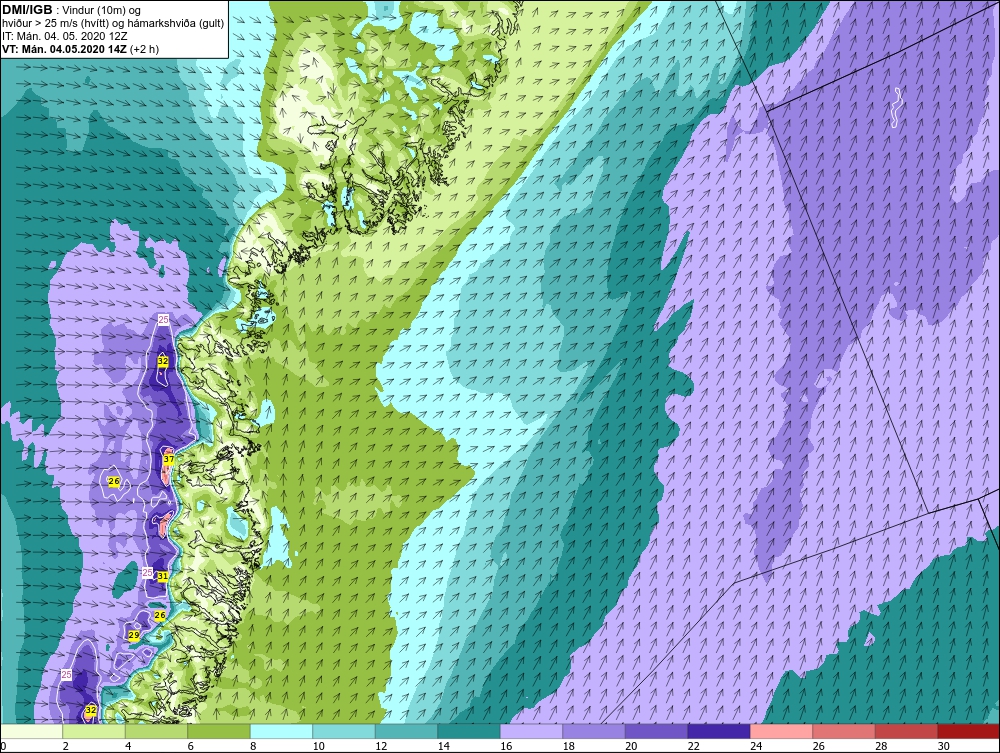
Task: Pick the 28–30 m/s red legend swatch
Action: pos(906,731)
